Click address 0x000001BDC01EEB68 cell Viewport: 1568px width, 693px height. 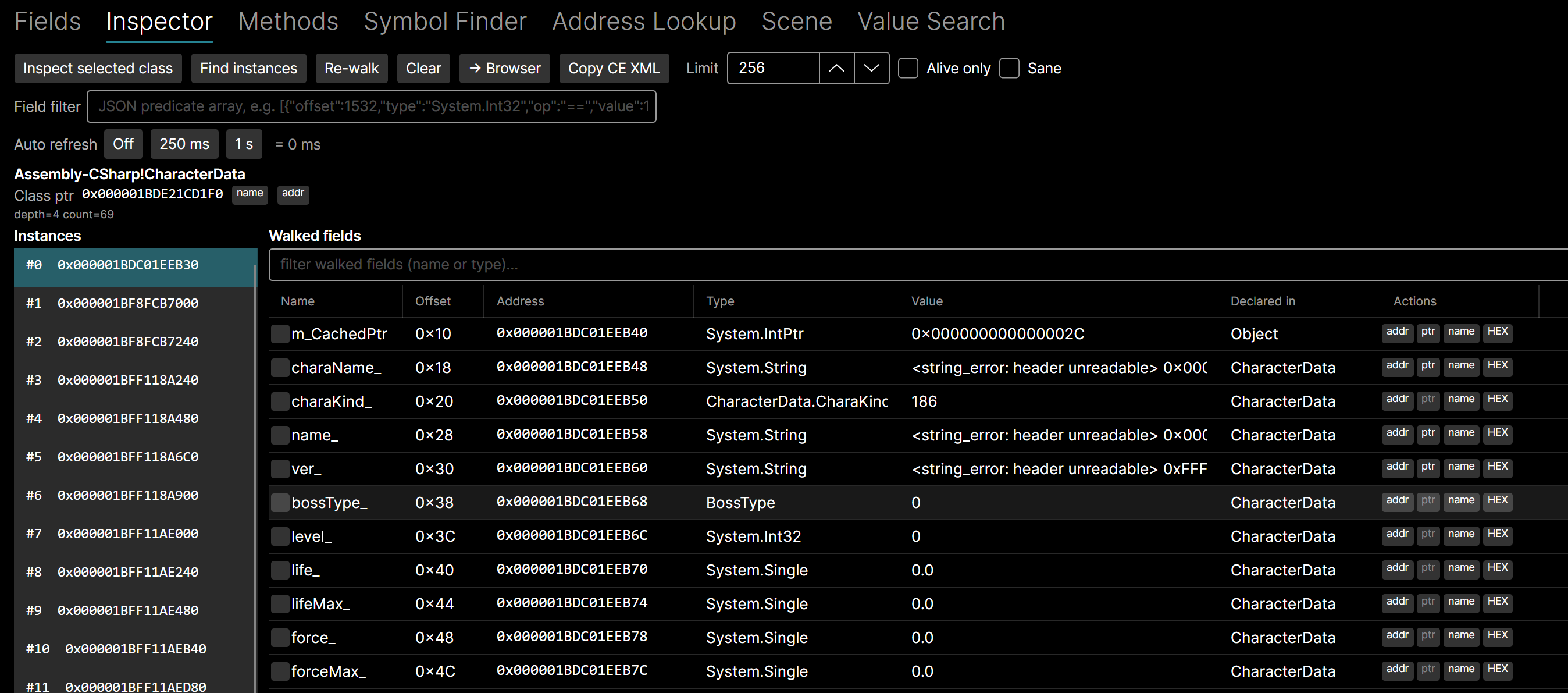coord(572,502)
